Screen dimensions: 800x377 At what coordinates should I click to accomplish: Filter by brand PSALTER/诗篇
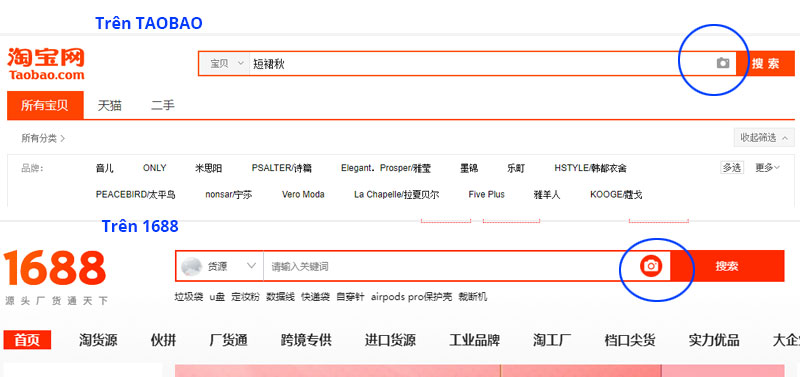(x=282, y=168)
